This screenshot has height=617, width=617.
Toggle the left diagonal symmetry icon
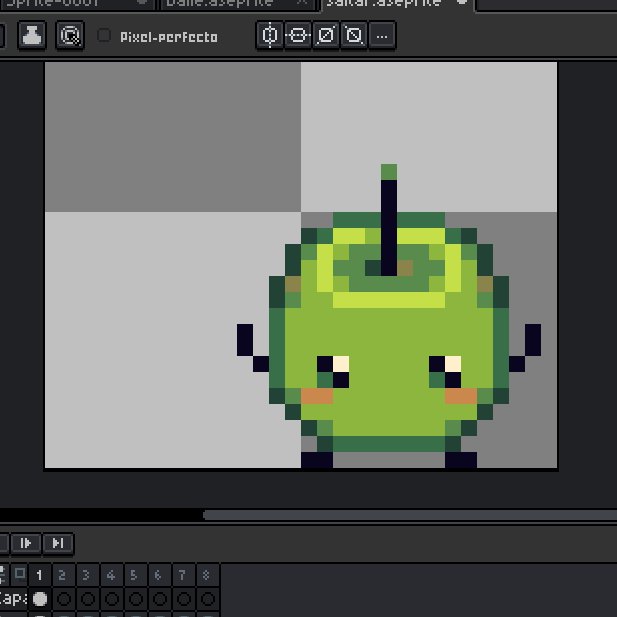(354, 35)
